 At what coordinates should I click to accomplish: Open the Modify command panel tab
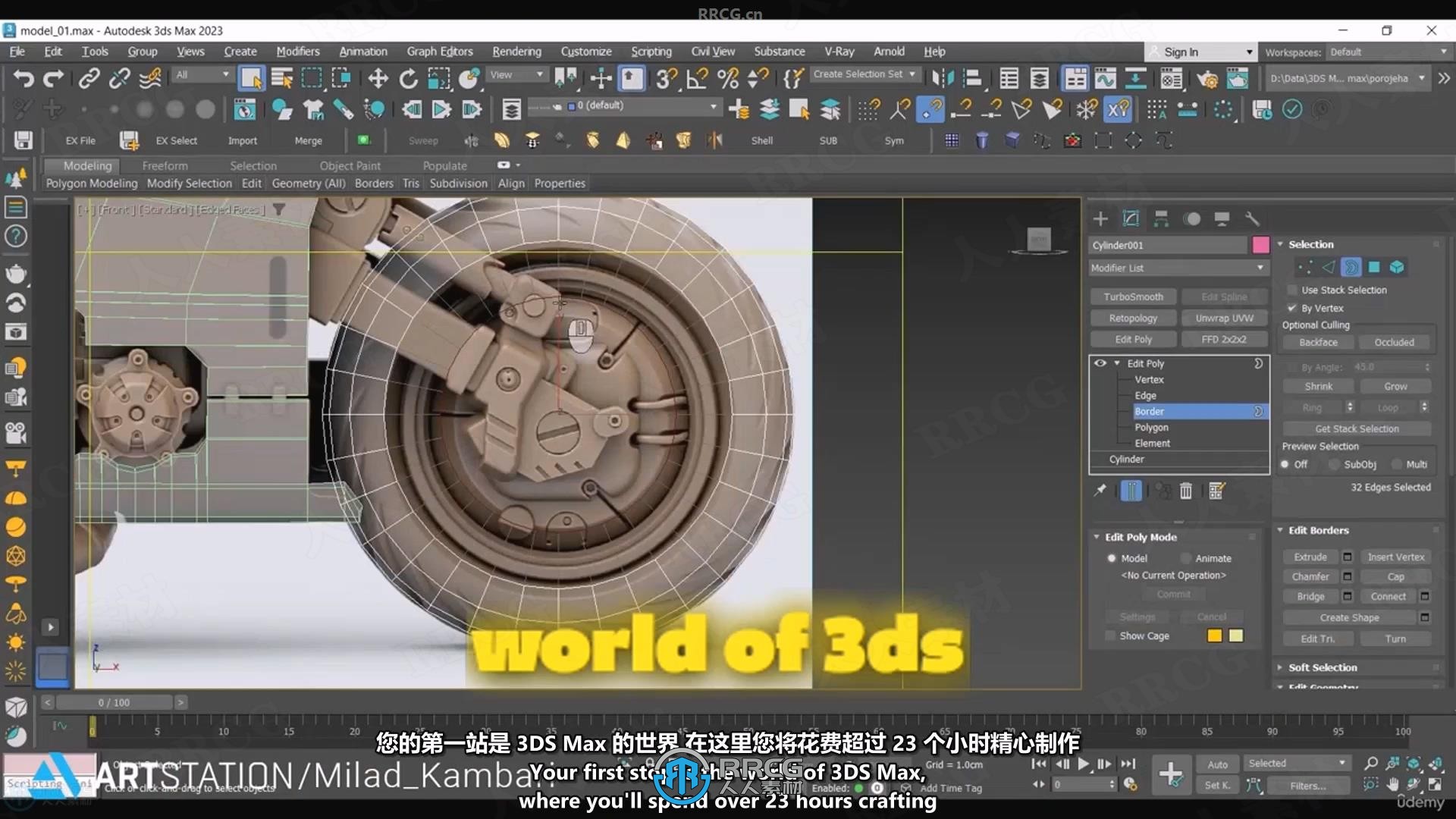pyautogui.click(x=1131, y=219)
